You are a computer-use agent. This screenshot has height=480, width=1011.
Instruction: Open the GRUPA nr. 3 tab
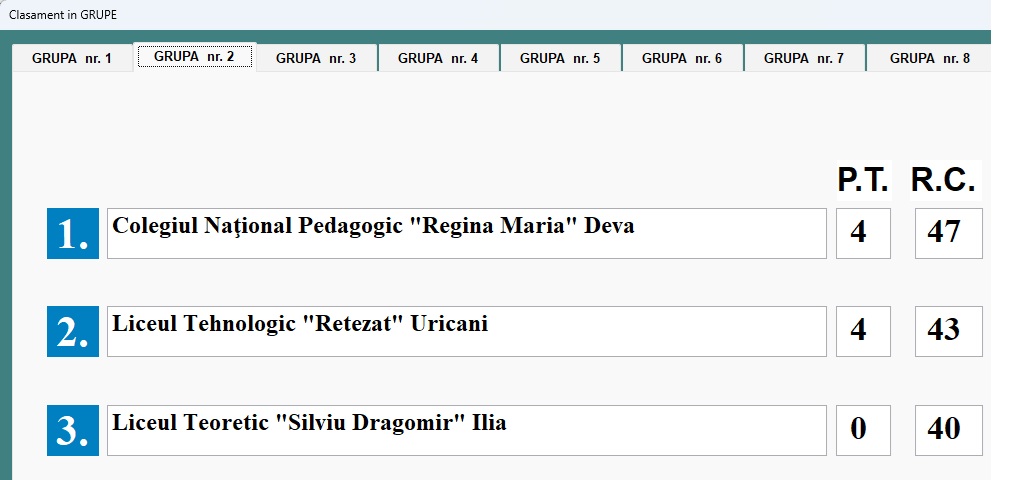(x=316, y=58)
